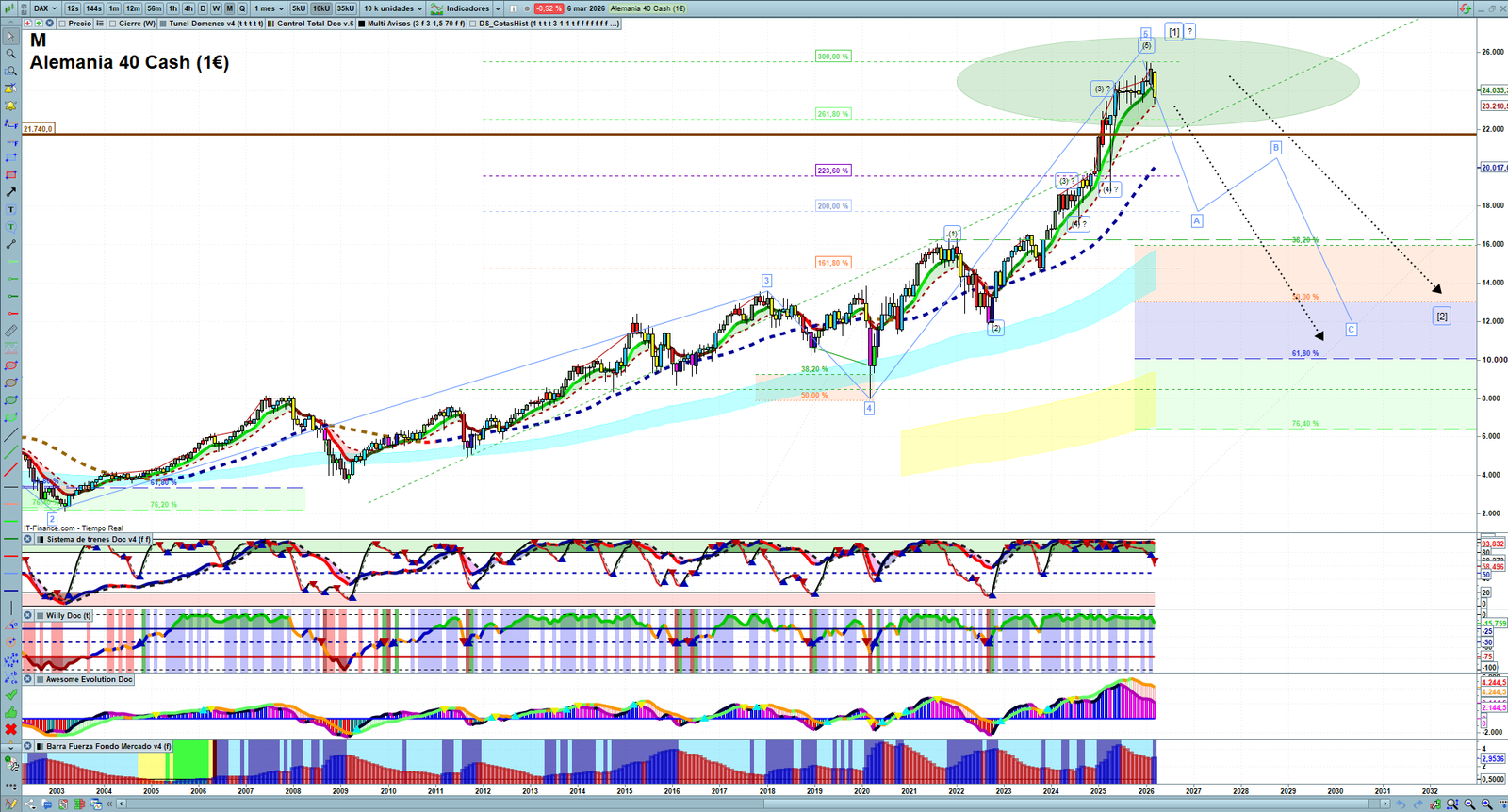
Task: Switch to the 12s timeframe
Action: 73,8
